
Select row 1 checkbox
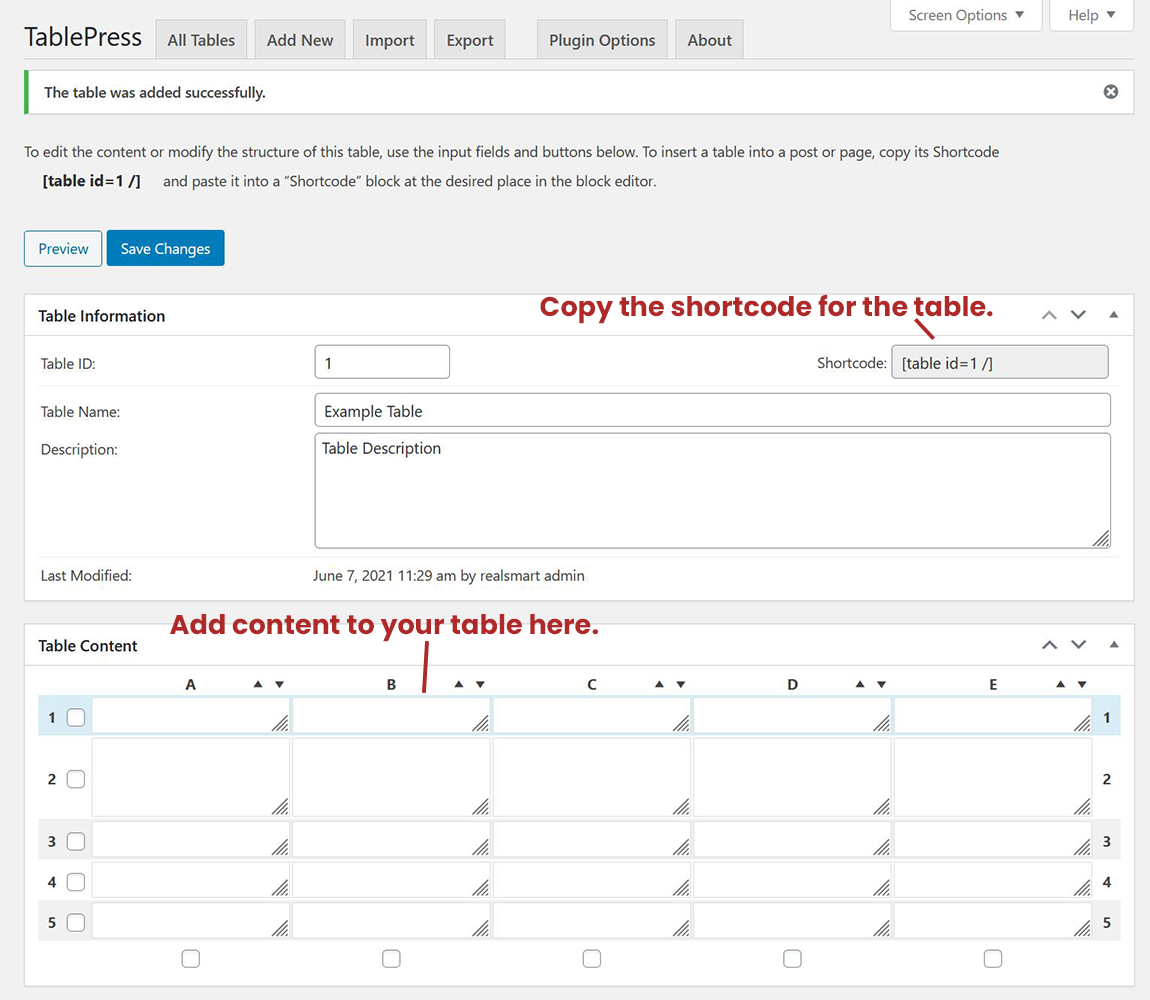(76, 717)
